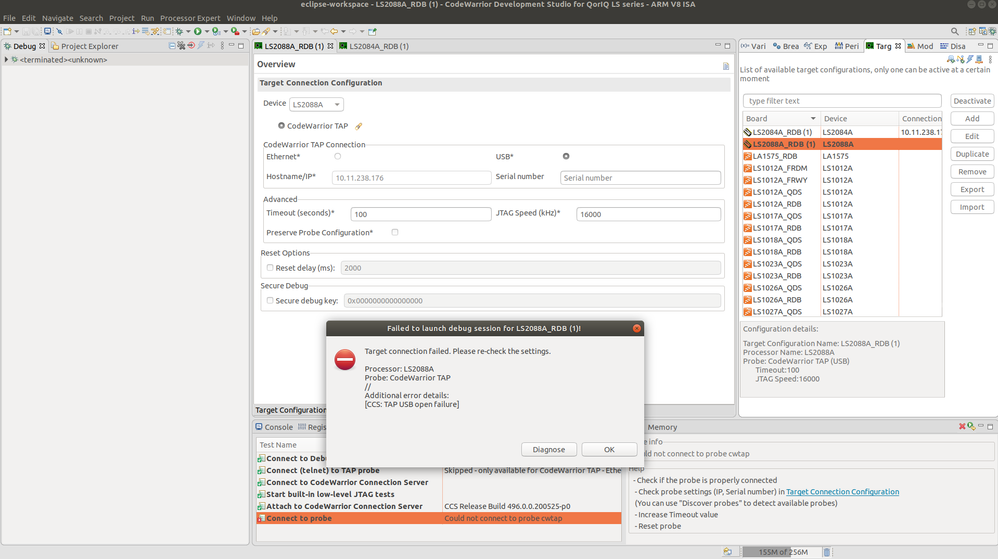Click the lightning bolt icon in Target Connections view
Screen dimensions: 998x559
pos(969,59)
